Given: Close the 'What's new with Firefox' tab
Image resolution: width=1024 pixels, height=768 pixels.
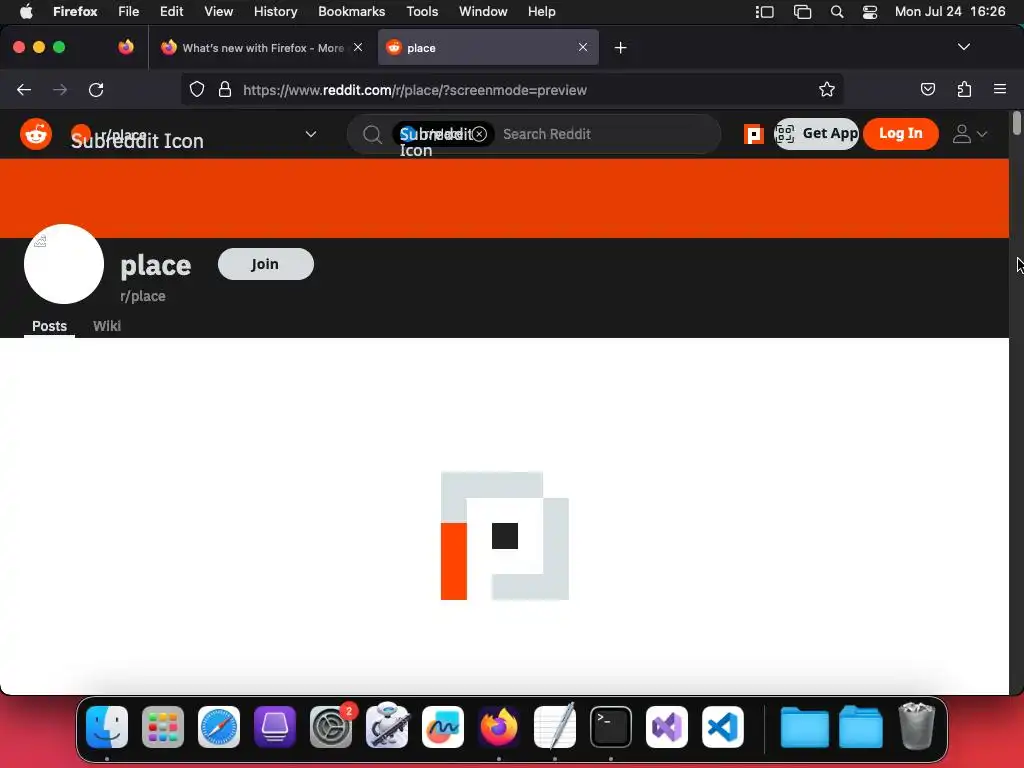Looking at the screenshot, I should tap(358, 47).
